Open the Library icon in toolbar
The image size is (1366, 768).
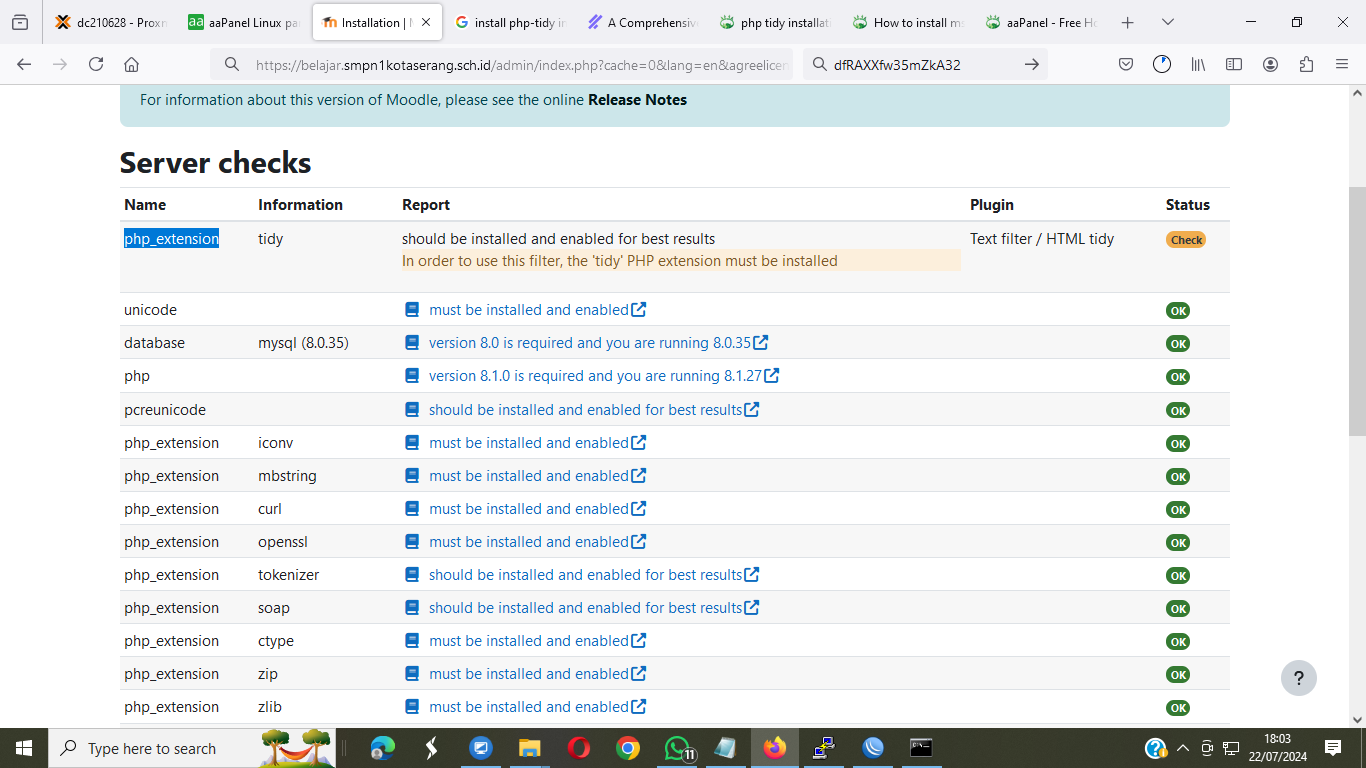(x=1198, y=64)
